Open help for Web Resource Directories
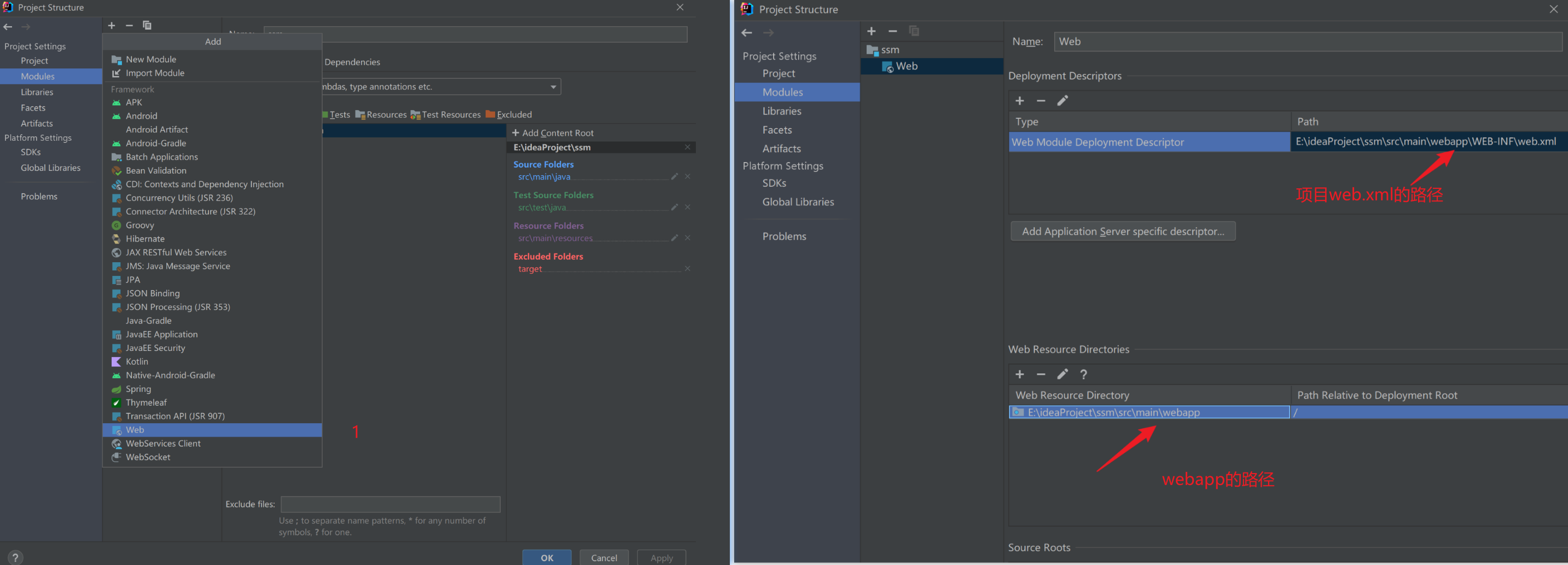This screenshot has width=1568, height=565. [x=1083, y=374]
